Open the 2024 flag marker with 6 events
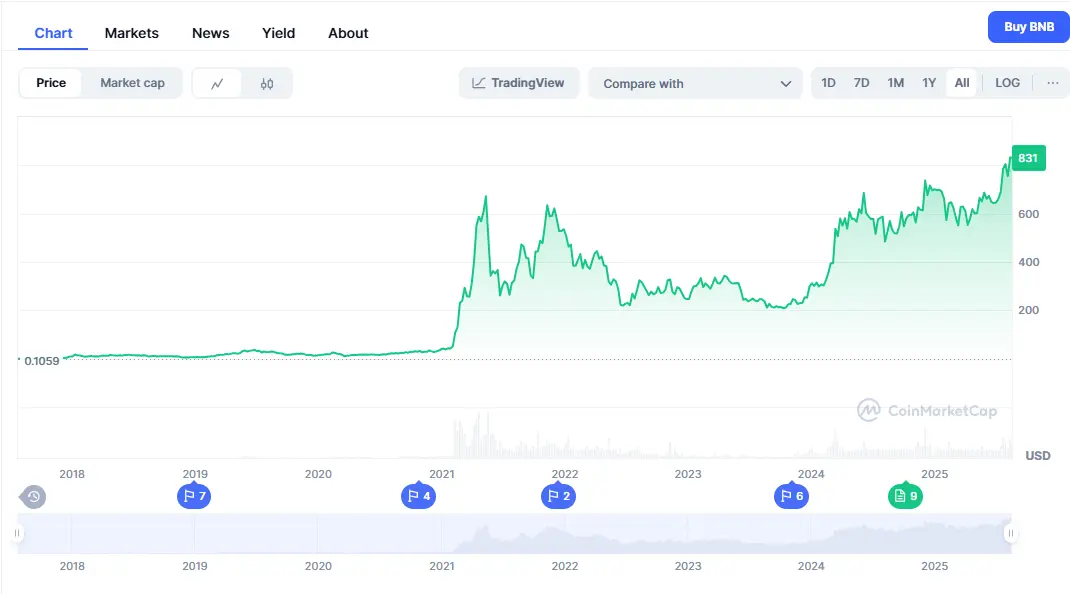 tap(790, 496)
